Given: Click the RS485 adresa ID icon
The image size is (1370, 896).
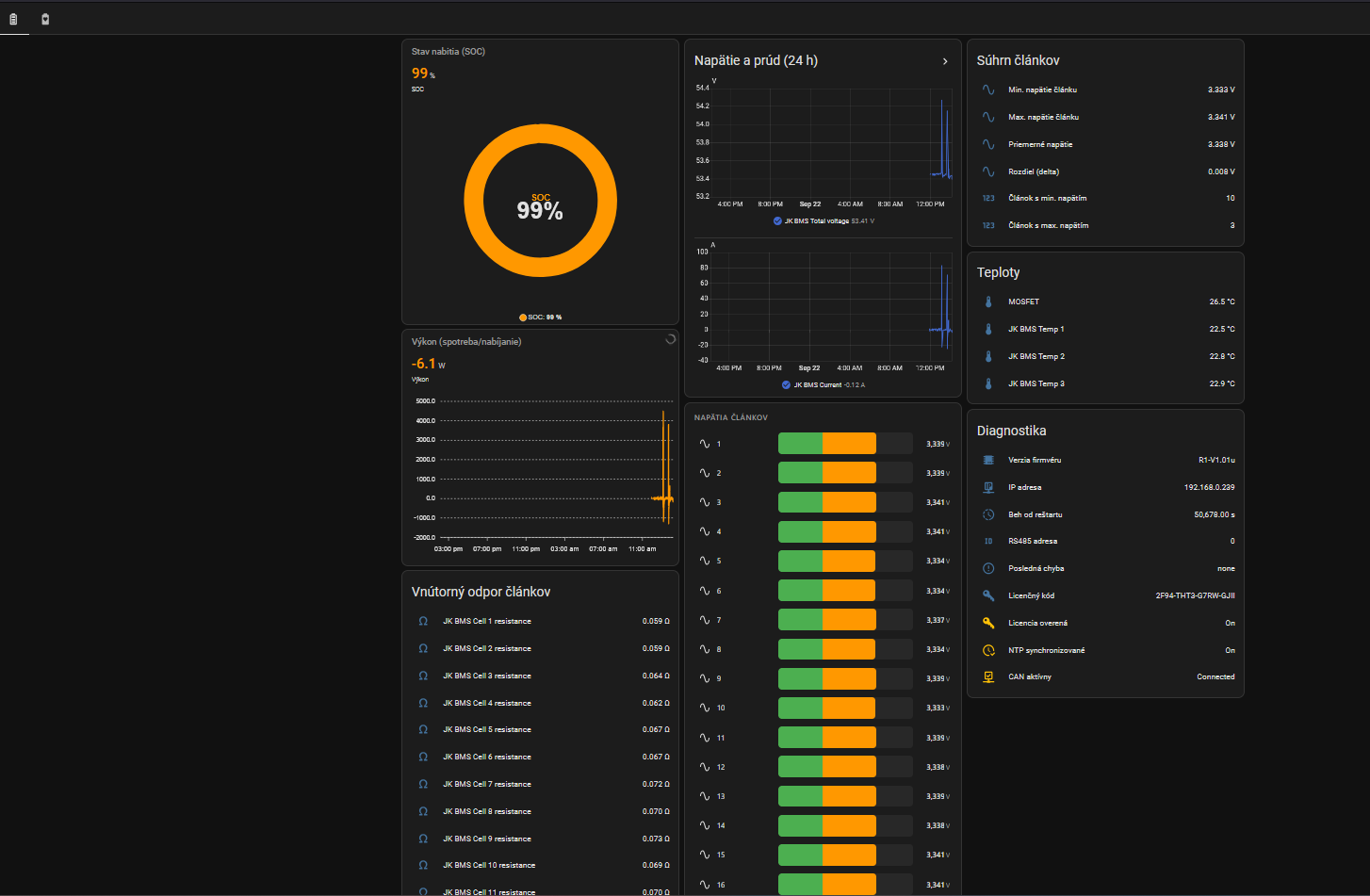Looking at the screenshot, I should coord(988,541).
